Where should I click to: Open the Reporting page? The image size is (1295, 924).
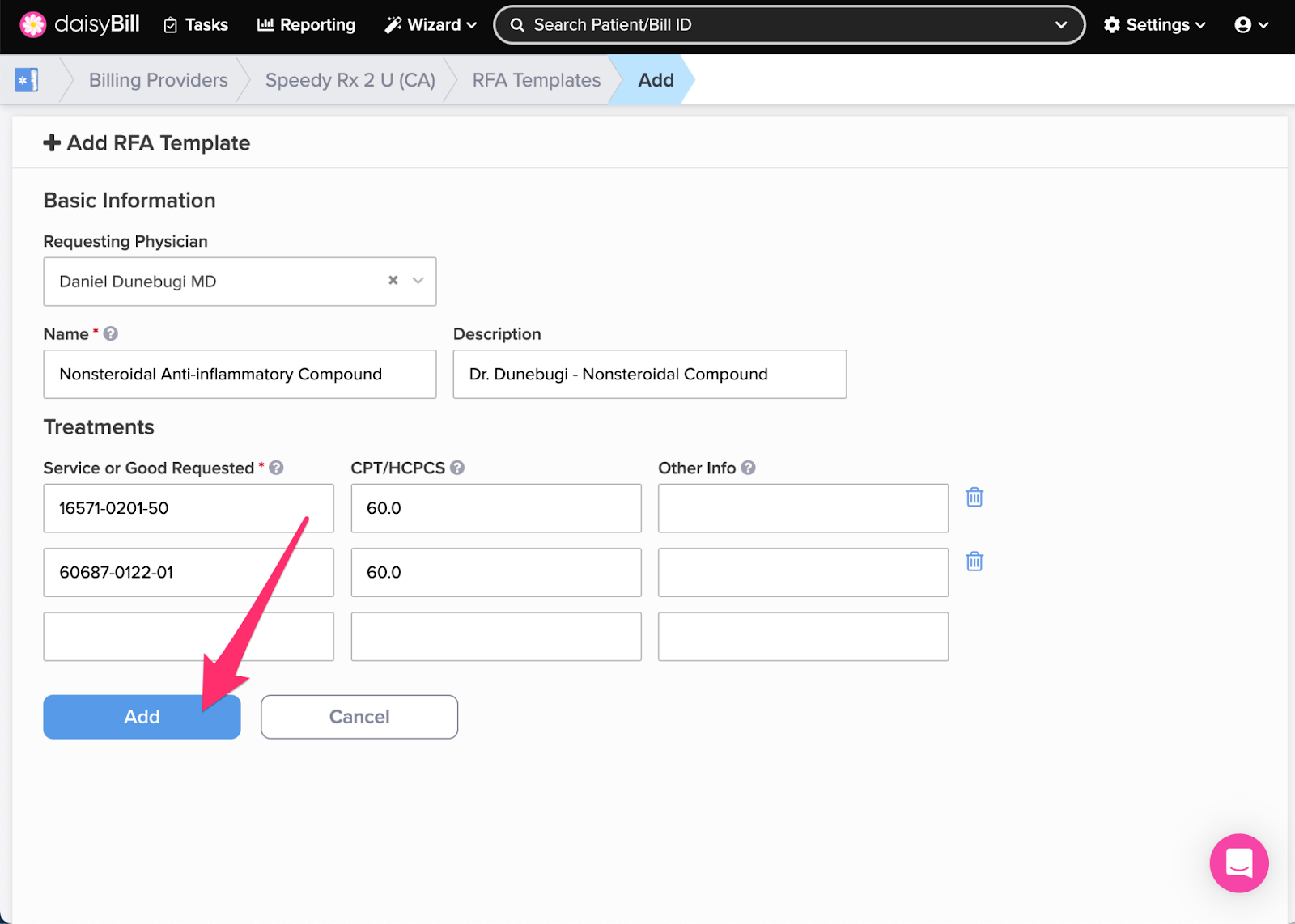(306, 25)
